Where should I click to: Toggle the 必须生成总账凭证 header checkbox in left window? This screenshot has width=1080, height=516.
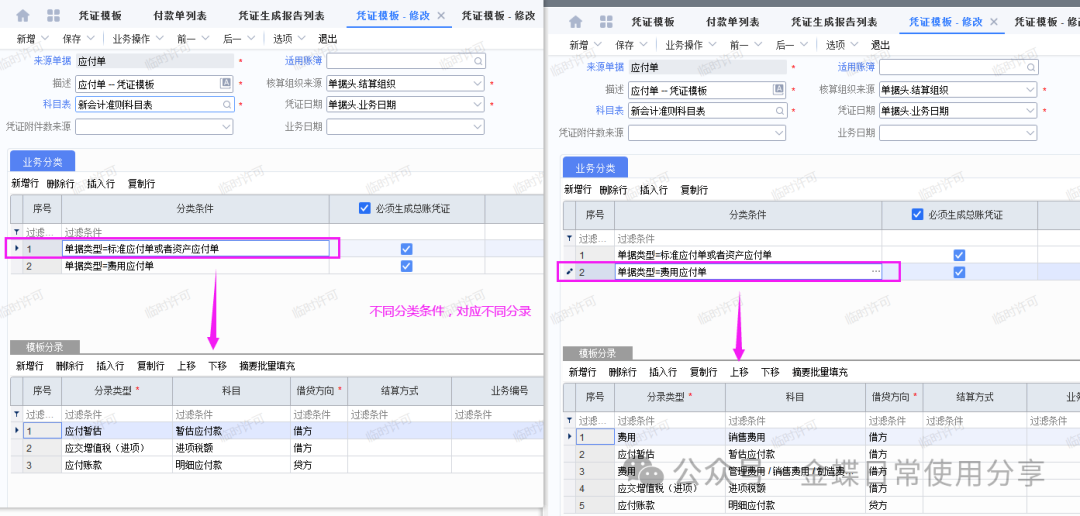[x=365, y=209]
